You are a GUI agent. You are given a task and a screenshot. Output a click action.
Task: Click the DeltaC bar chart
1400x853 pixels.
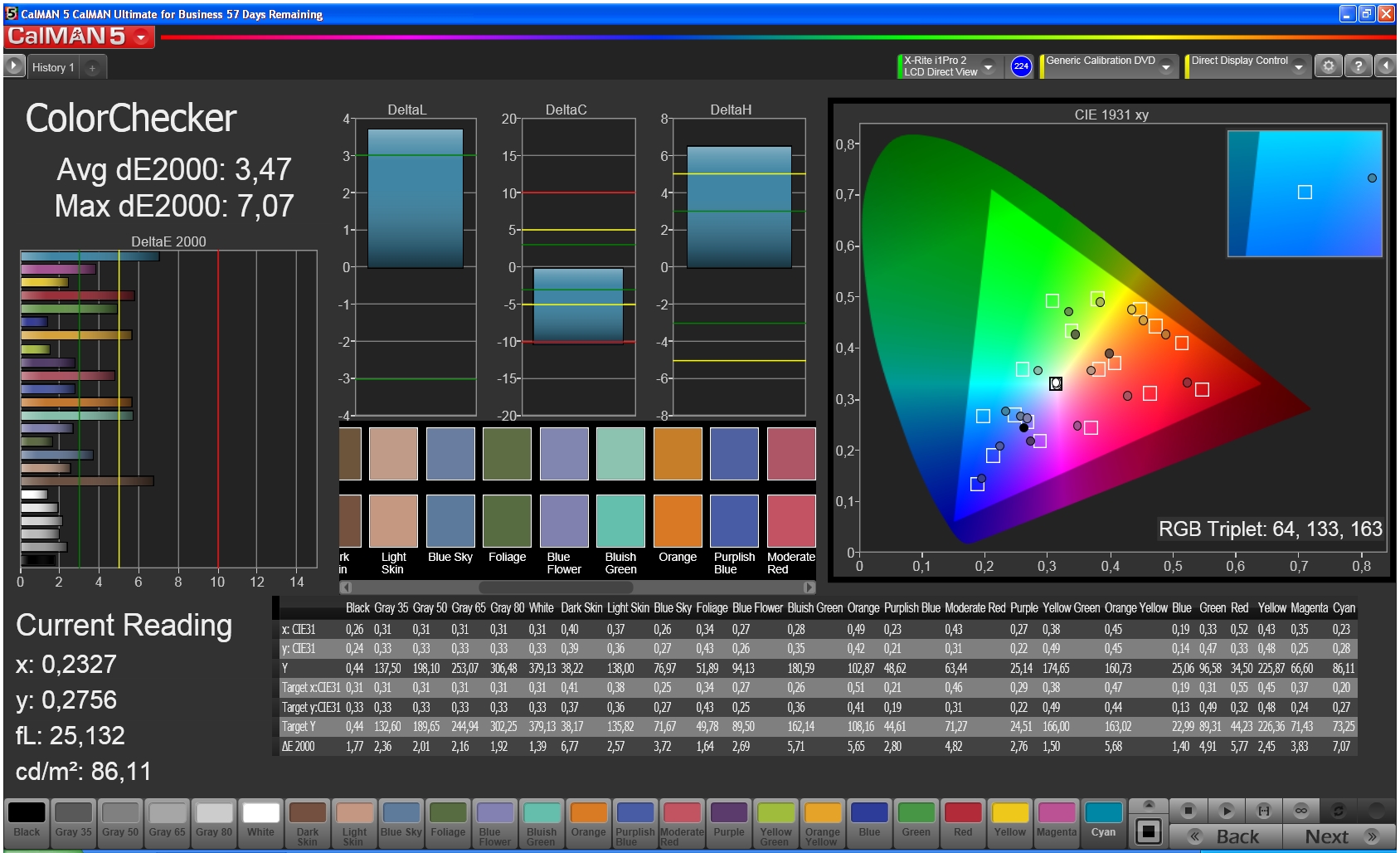[578, 267]
